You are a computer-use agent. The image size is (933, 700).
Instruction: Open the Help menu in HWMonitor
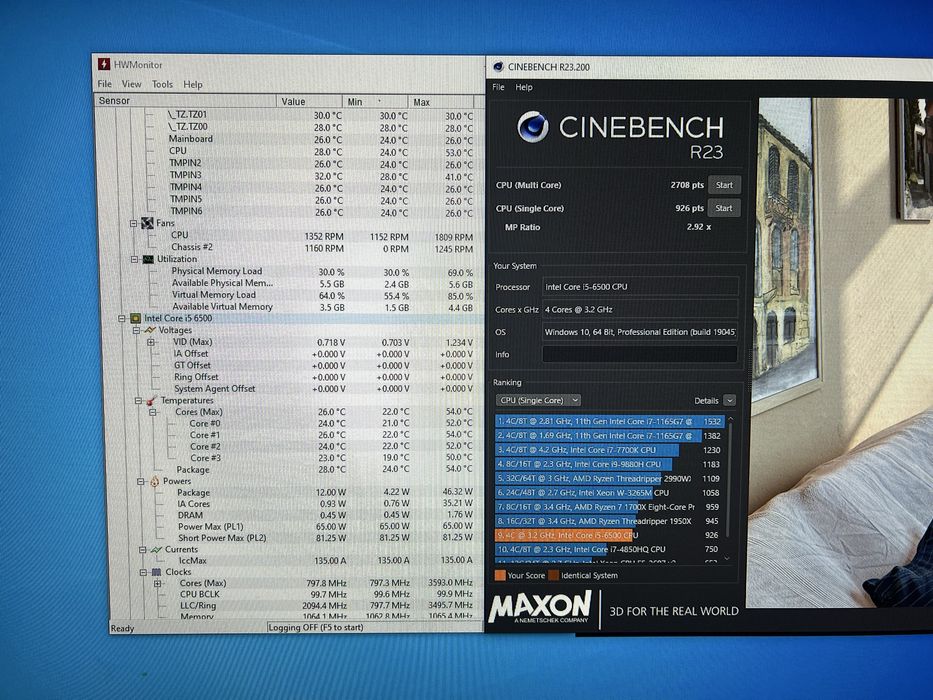tap(193, 85)
